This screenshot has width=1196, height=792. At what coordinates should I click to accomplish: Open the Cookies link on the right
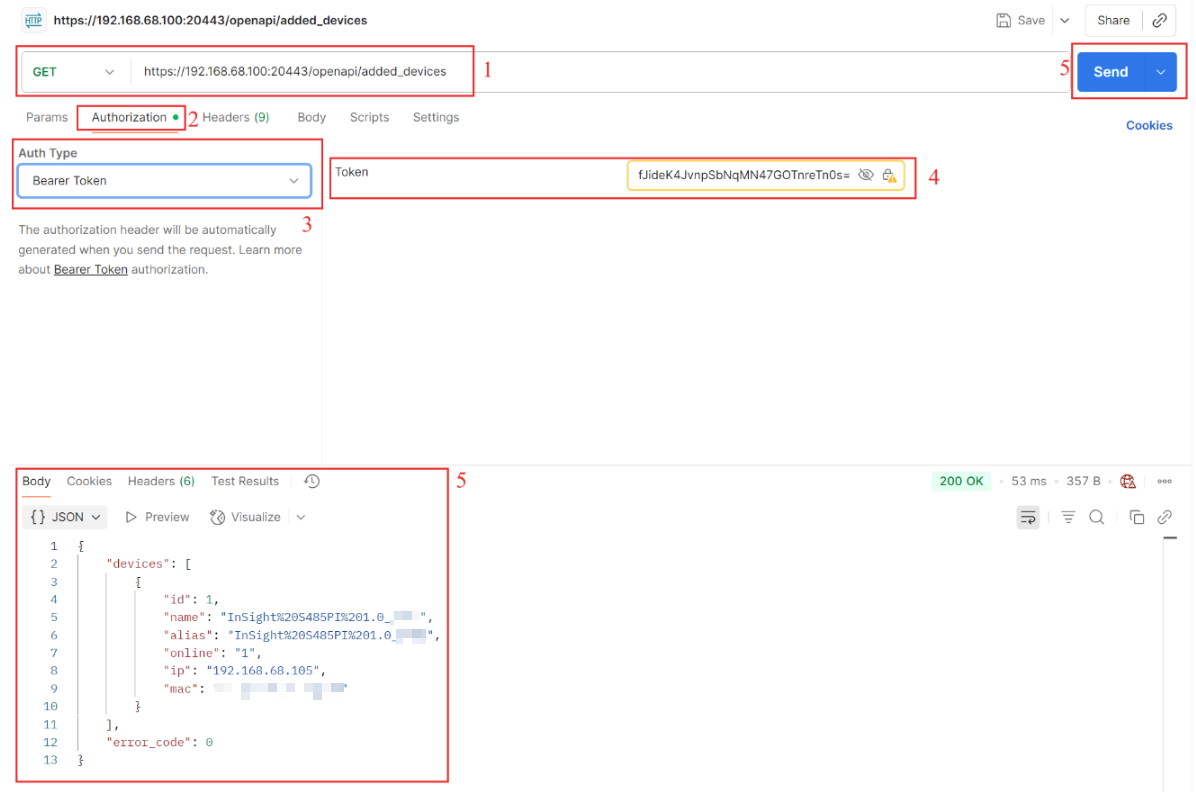point(1149,125)
